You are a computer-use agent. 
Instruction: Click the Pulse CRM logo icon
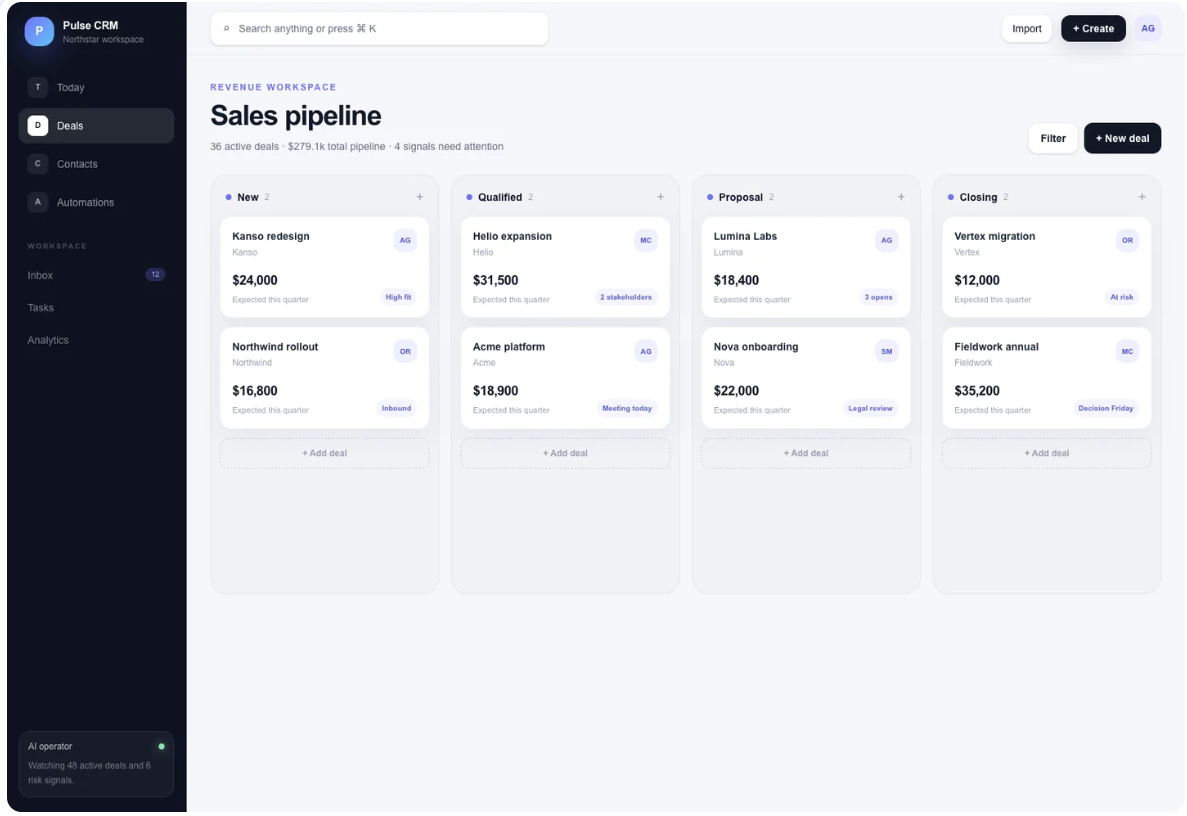(39, 31)
